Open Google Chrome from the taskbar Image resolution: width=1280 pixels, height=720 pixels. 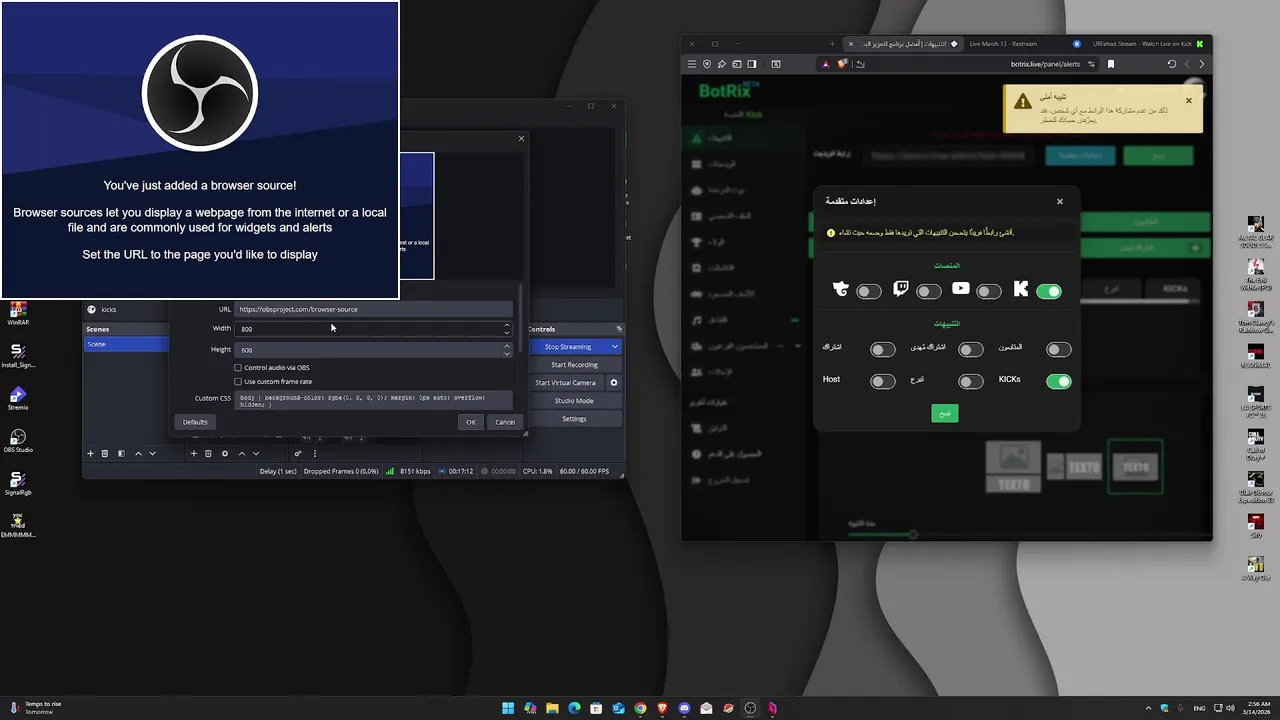(641, 708)
